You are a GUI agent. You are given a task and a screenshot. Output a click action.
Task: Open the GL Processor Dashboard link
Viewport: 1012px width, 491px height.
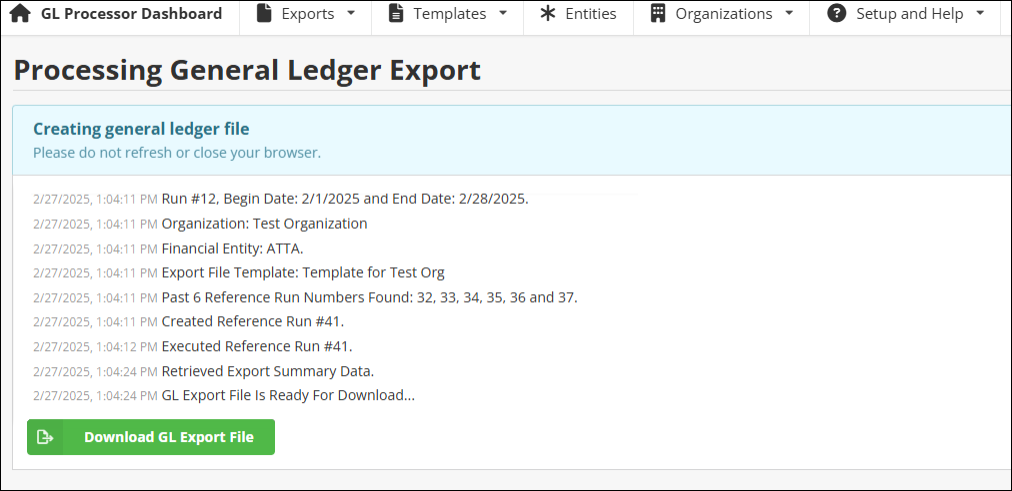coord(131,14)
